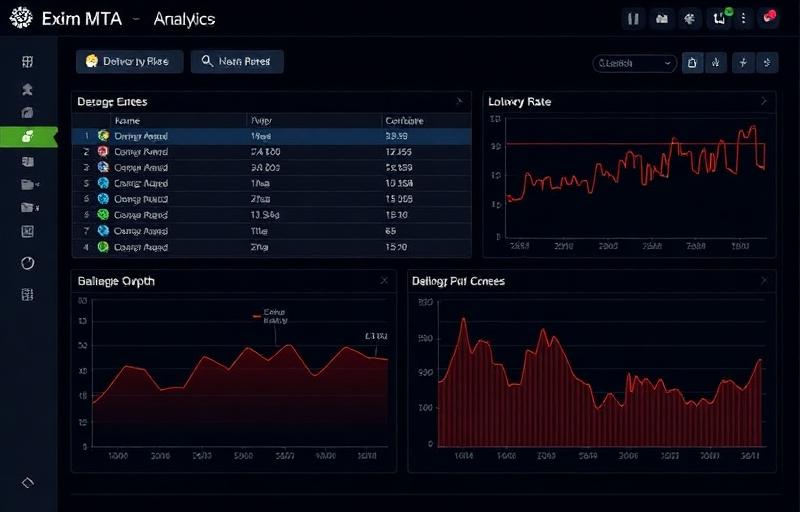
Task: Click the lightning bolt toolbar button
Action: coord(743,63)
